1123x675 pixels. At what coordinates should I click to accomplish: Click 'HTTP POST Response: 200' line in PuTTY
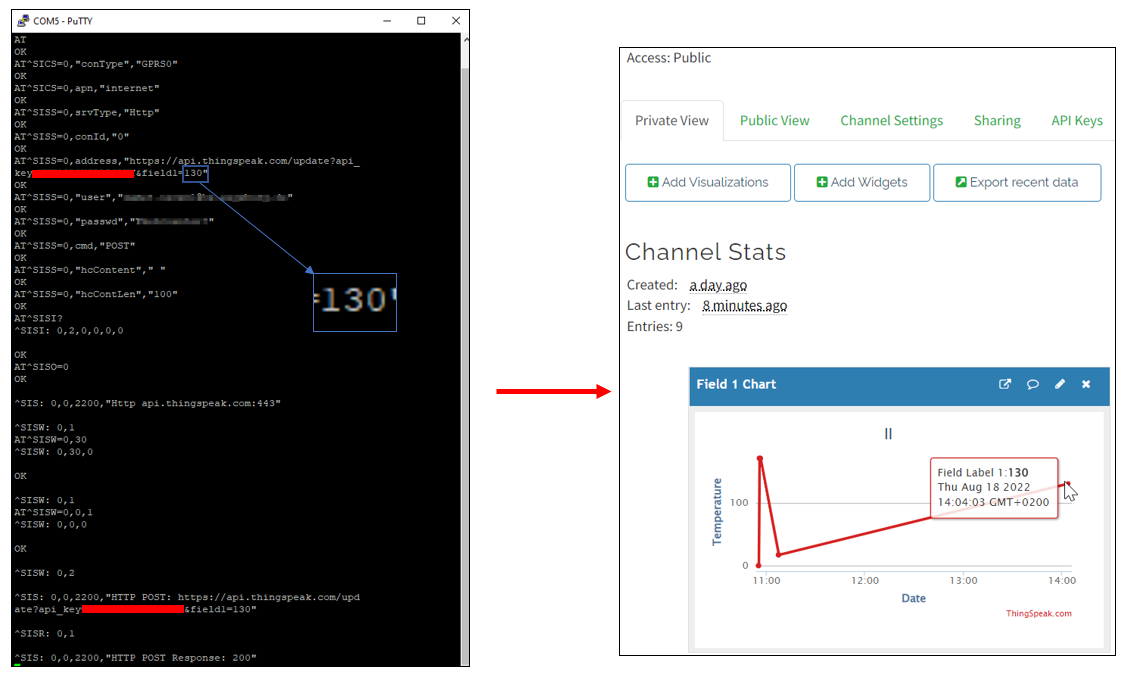(135, 658)
